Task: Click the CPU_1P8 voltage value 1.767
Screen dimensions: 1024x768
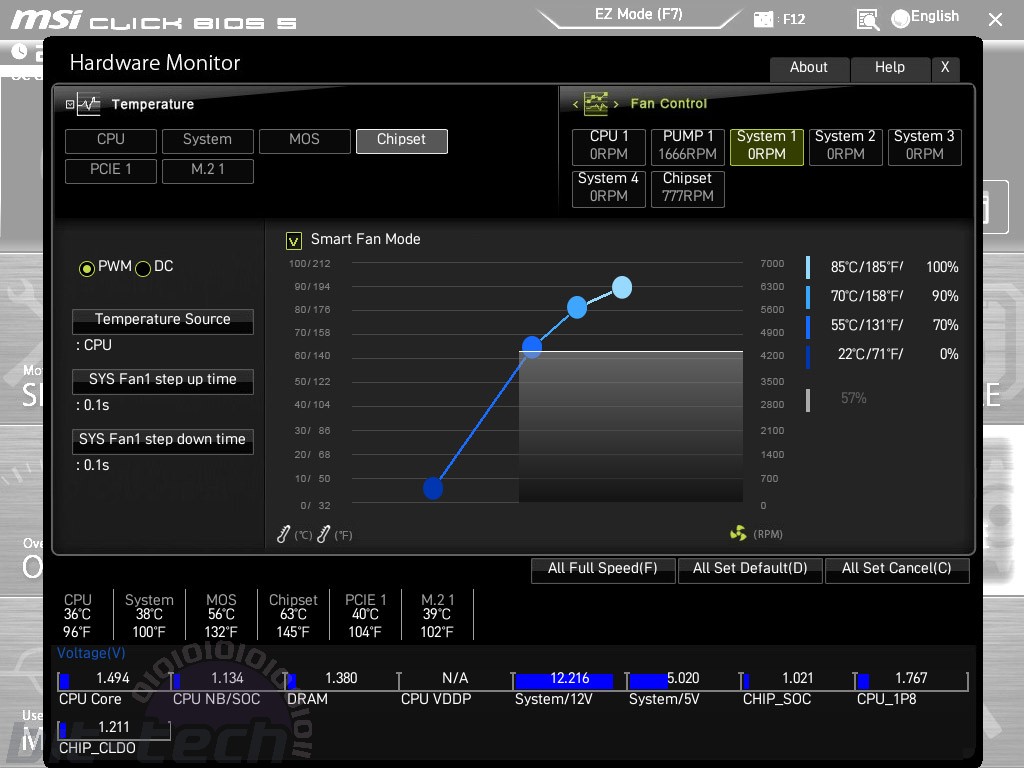Action: click(x=911, y=679)
